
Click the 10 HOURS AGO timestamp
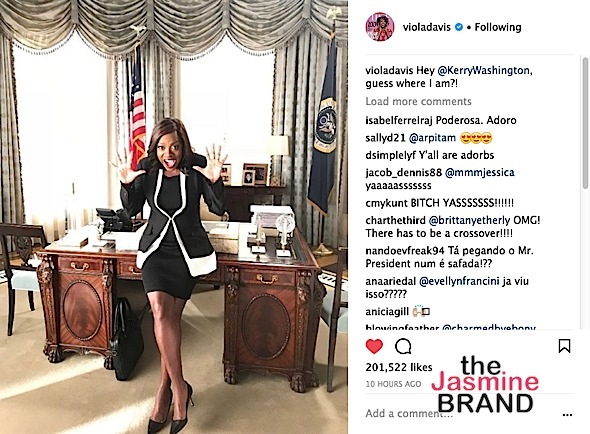[x=393, y=384]
